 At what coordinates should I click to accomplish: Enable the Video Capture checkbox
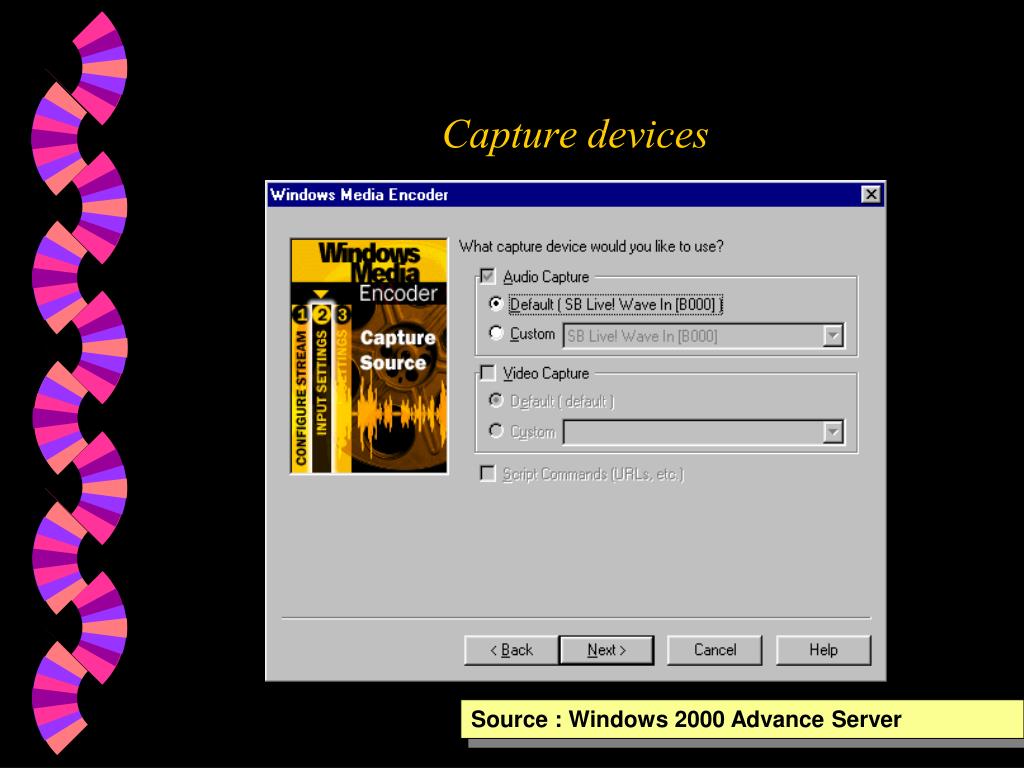487,373
